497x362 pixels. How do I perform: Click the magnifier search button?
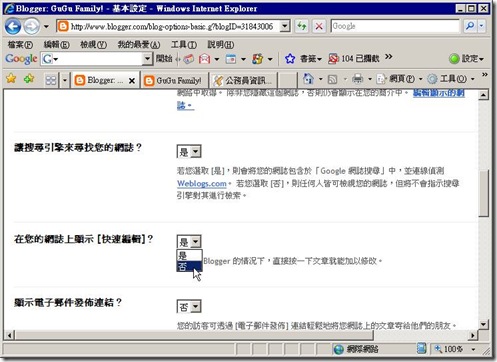(x=470, y=26)
